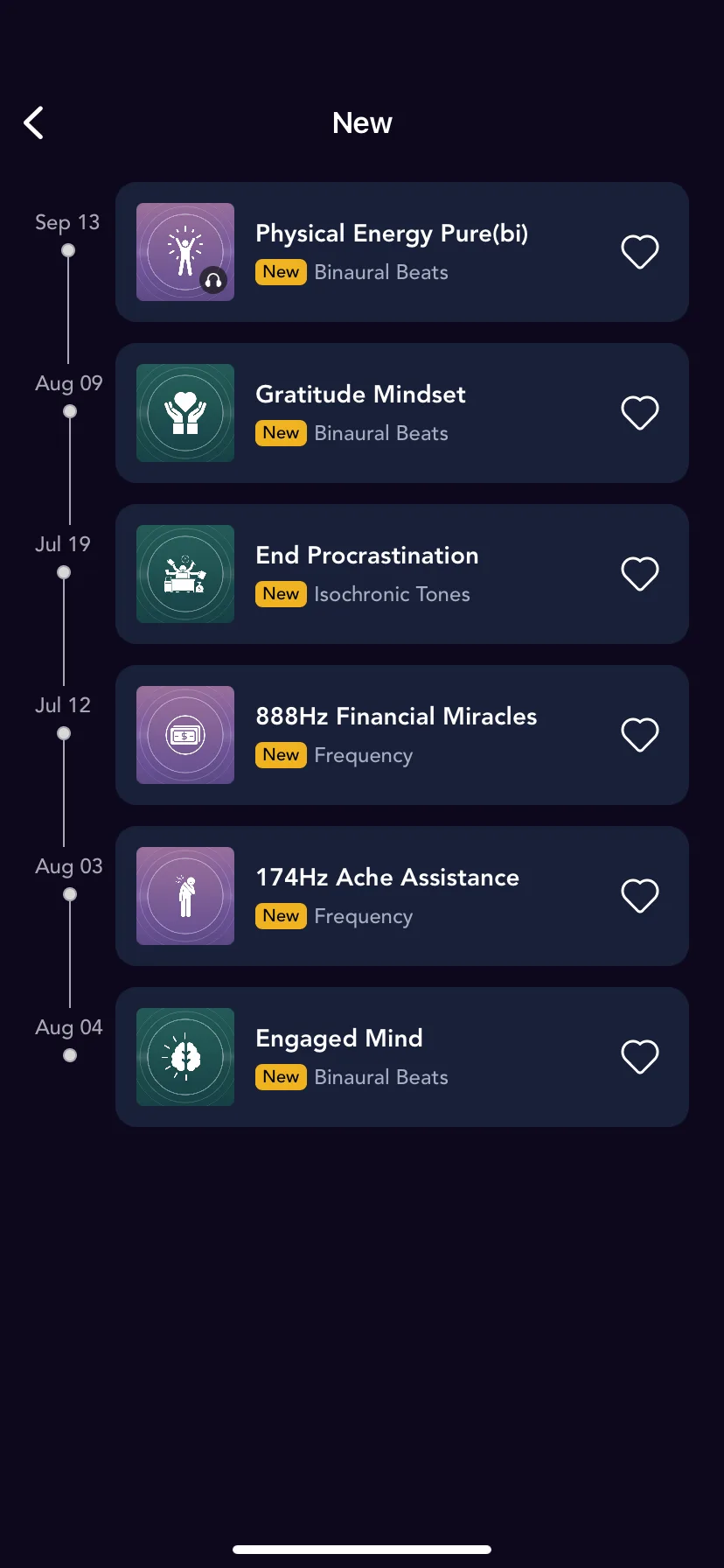The image size is (724, 1568).
Task: Click the Sep 13 timeline dot
Action: coord(68,250)
